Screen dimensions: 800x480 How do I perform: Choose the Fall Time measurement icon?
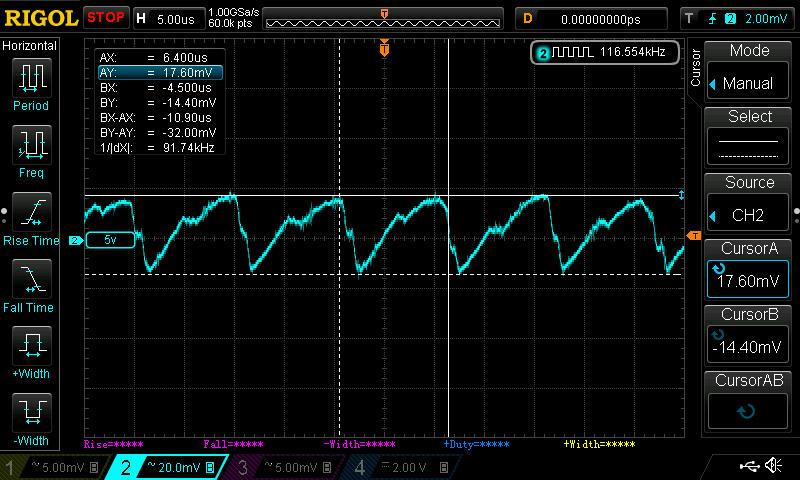[31, 285]
